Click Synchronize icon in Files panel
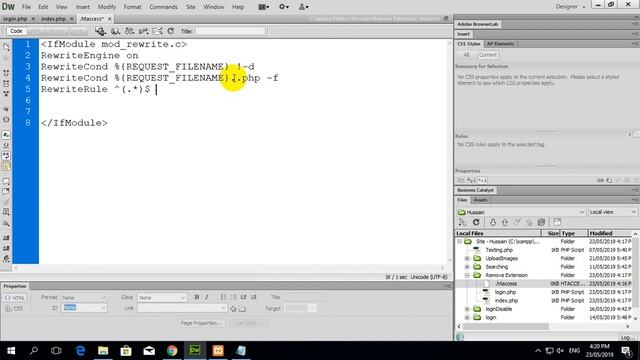 [541, 222]
